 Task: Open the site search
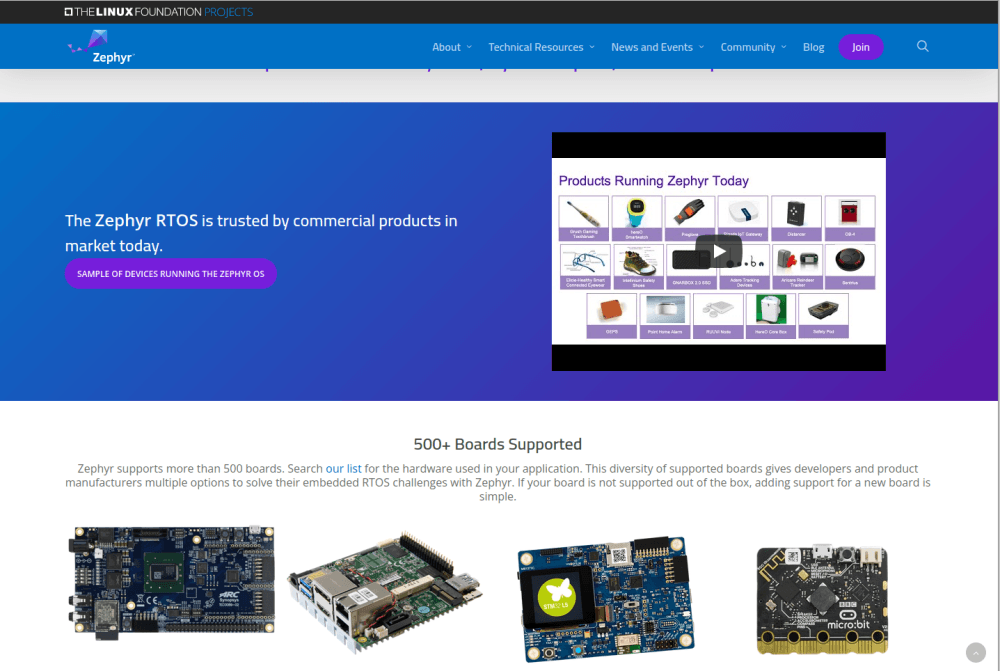922,46
